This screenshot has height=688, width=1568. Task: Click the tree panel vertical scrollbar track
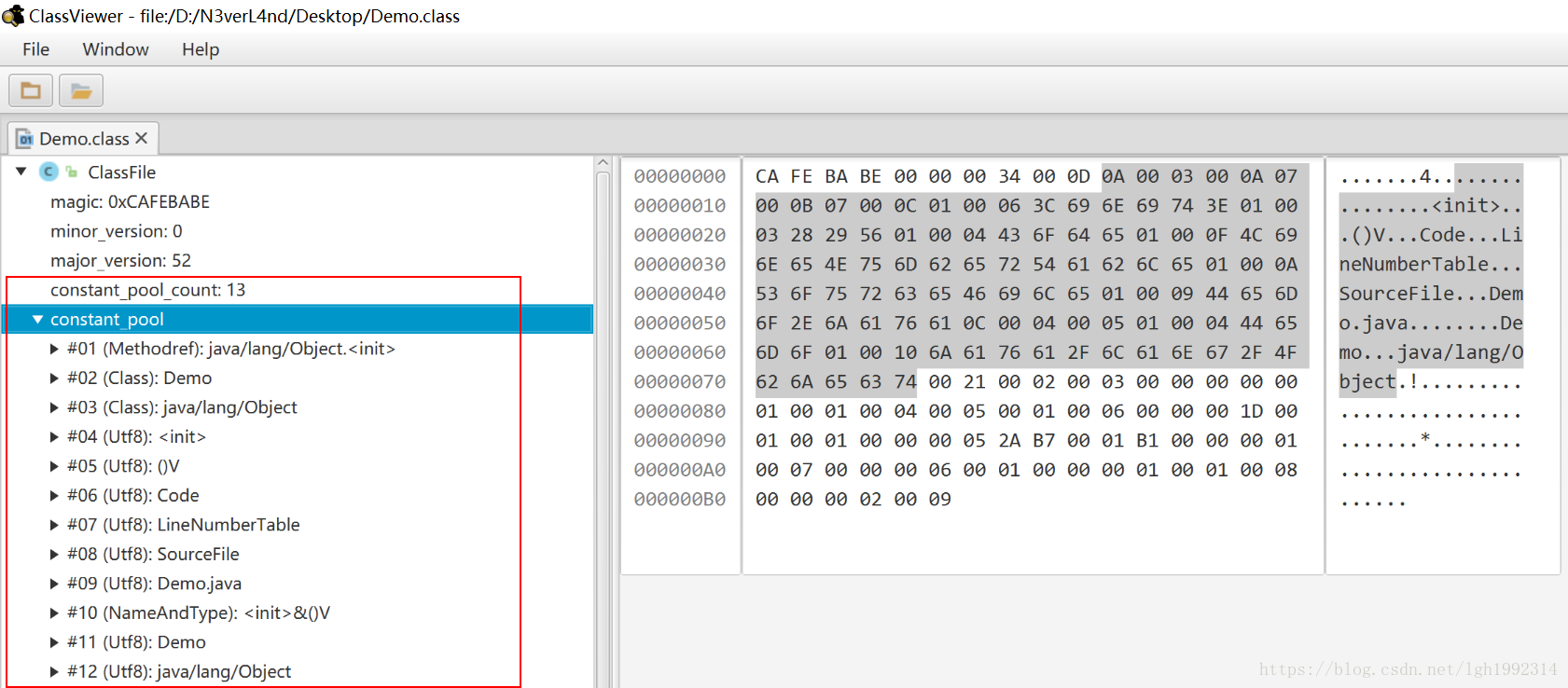coord(603,429)
